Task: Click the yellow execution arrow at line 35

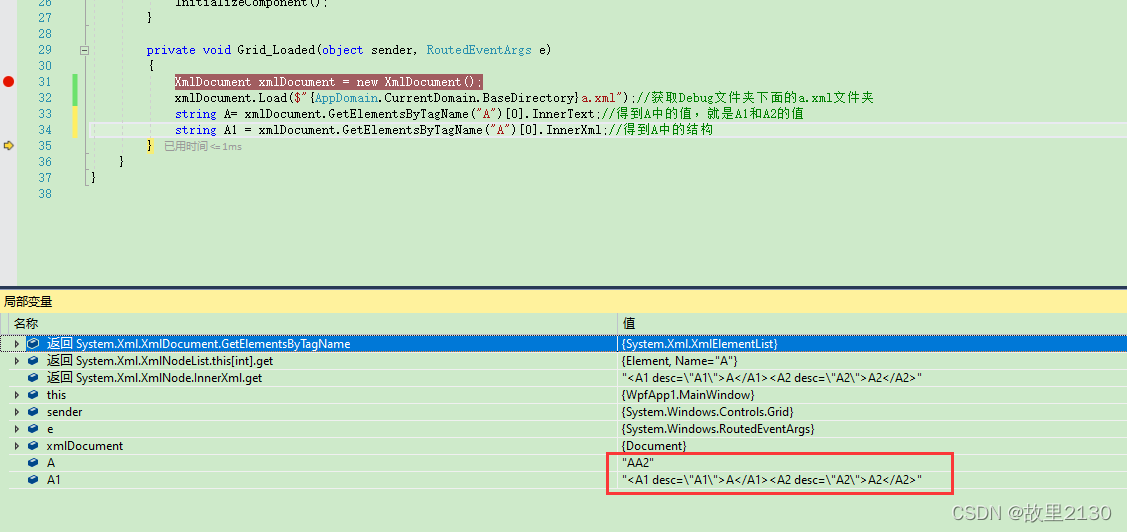Action: point(9,146)
